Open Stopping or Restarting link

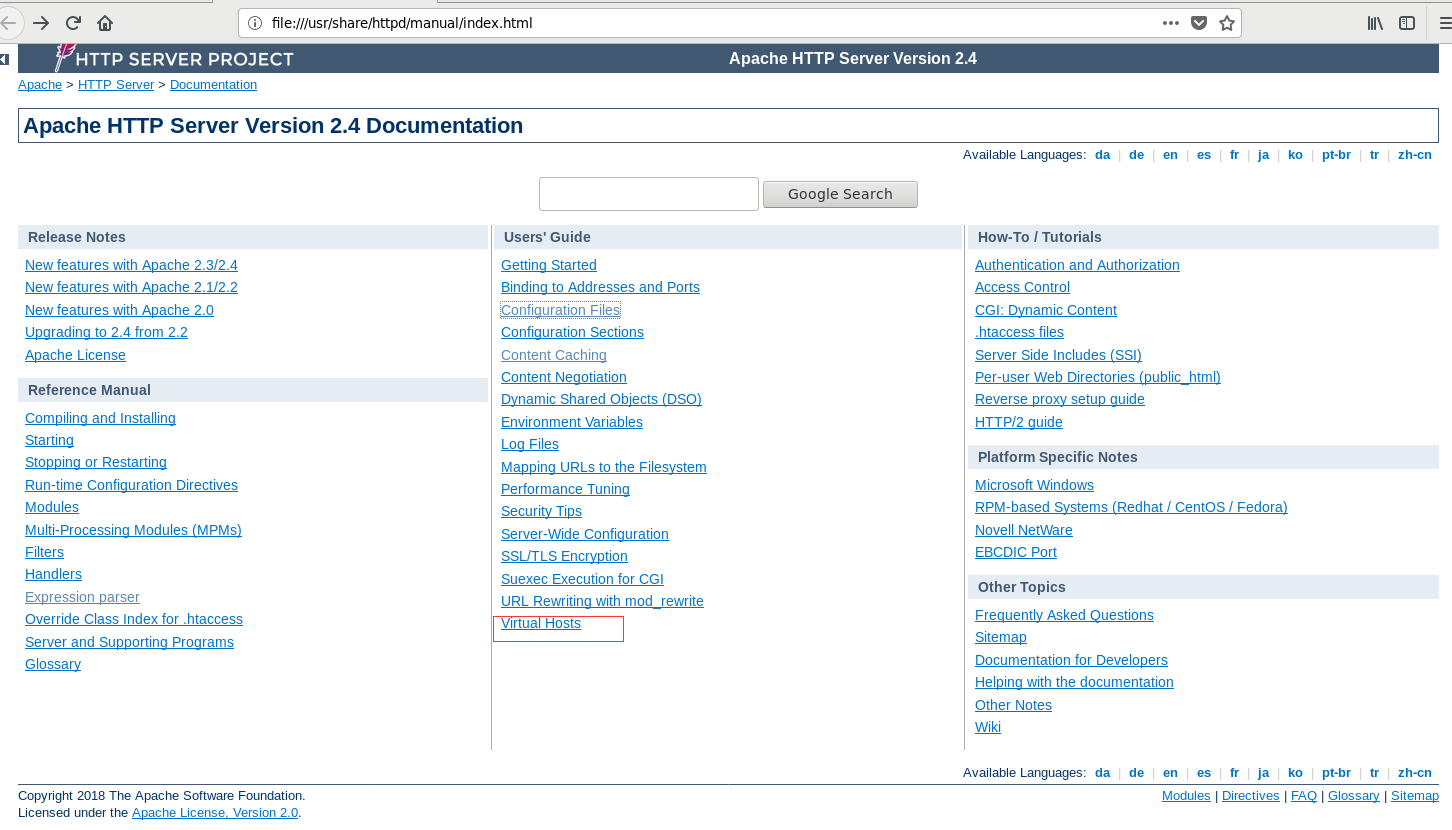[x=96, y=462]
